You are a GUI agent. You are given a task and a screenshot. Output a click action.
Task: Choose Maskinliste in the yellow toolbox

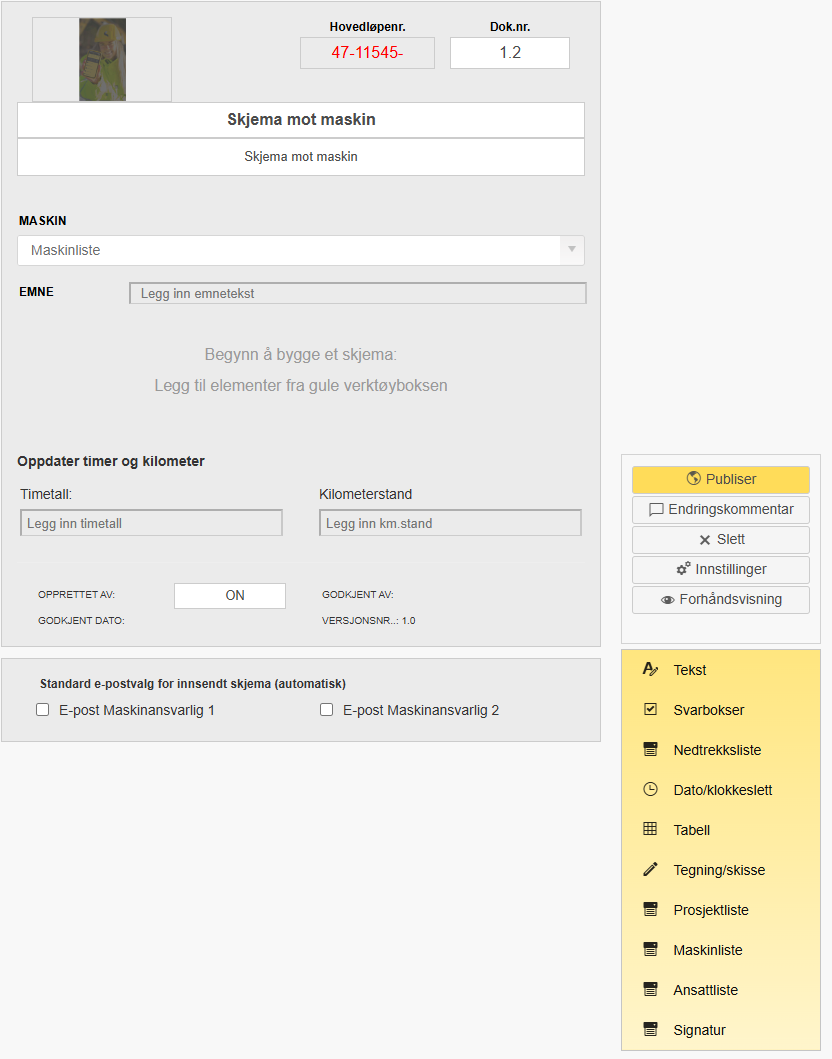tap(707, 950)
